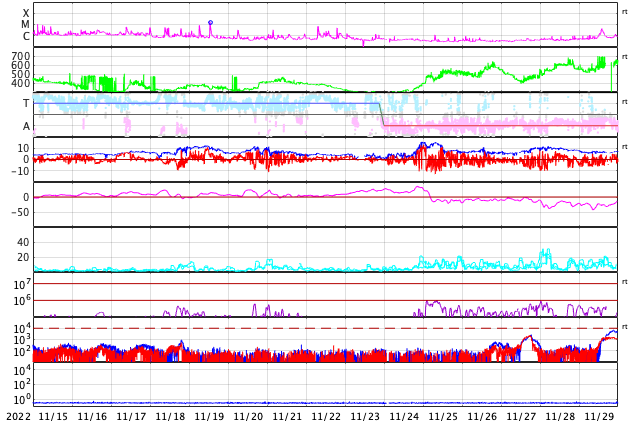Click the 'C' flare class axis label
The height and width of the screenshot is (424, 634).
click(26, 36)
